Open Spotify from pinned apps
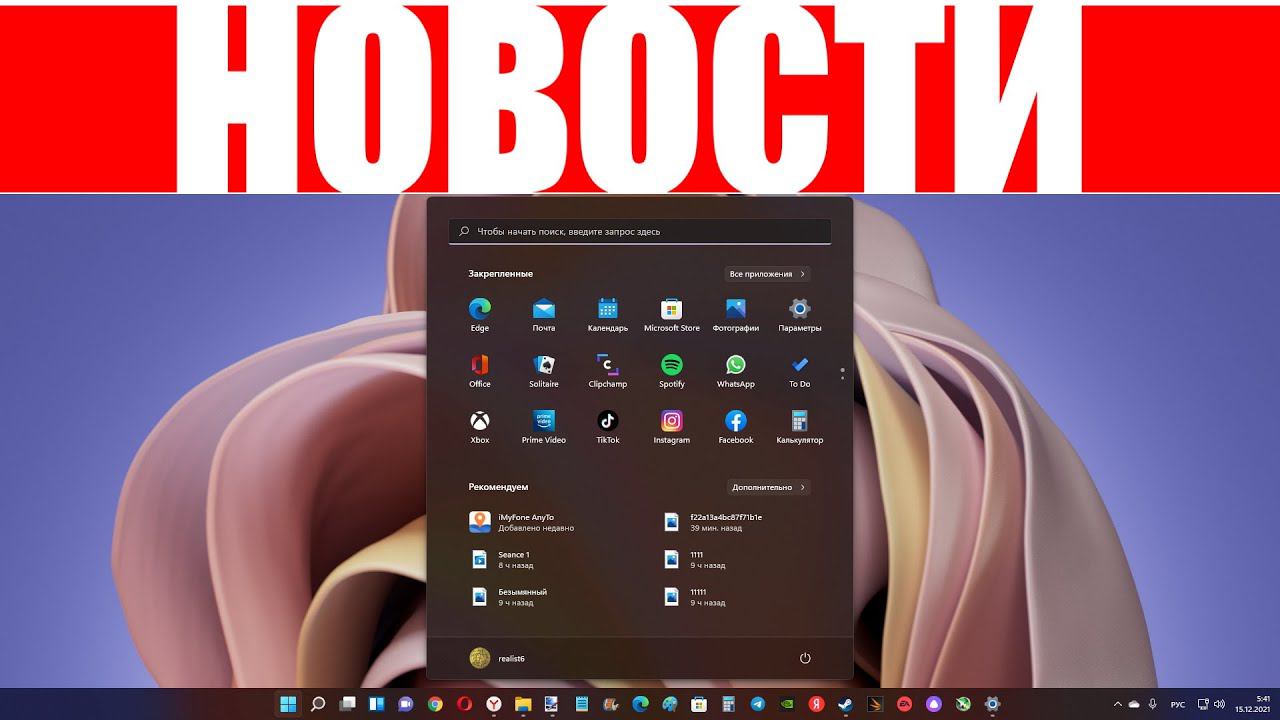 coord(672,370)
